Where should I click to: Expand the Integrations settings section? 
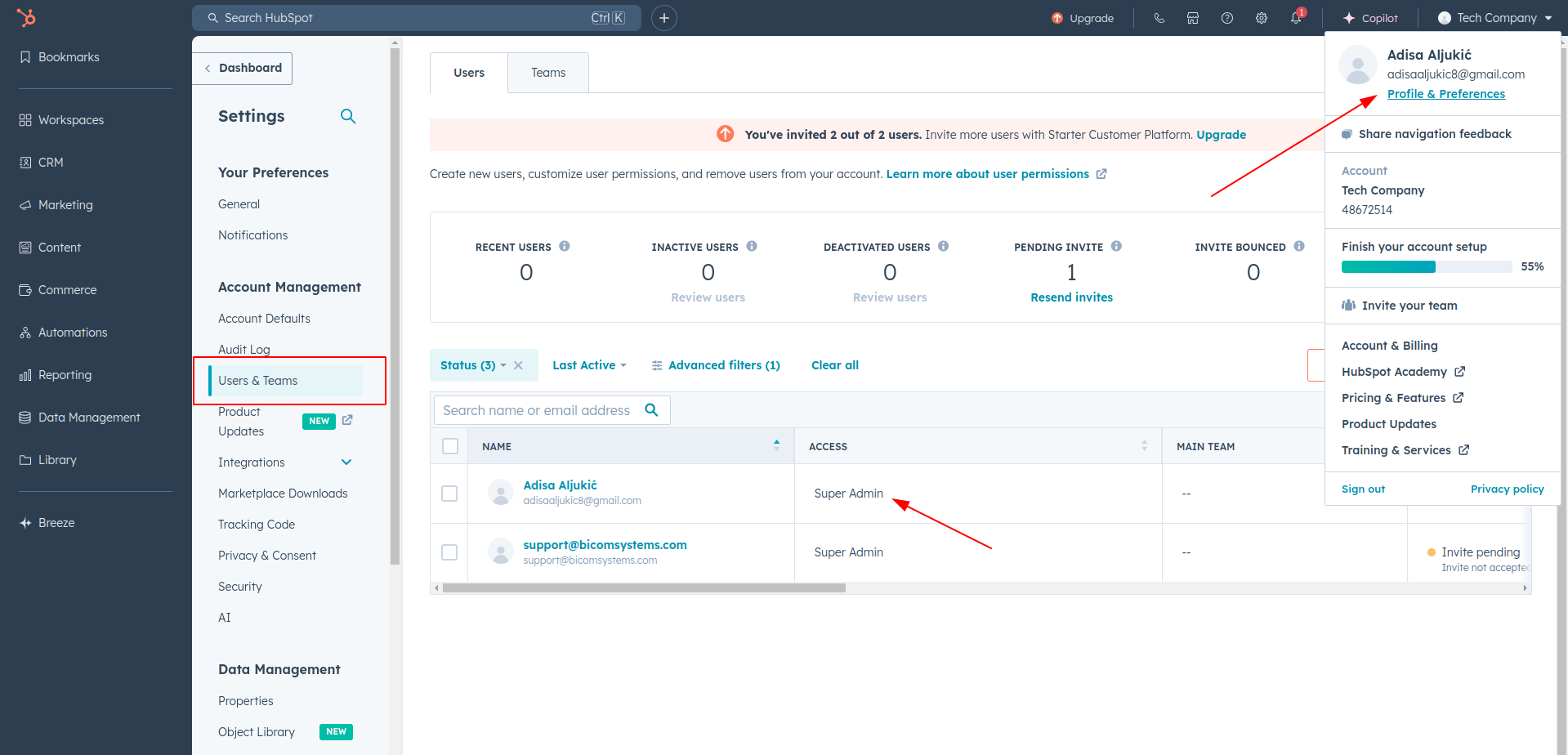(x=346, y=462)
